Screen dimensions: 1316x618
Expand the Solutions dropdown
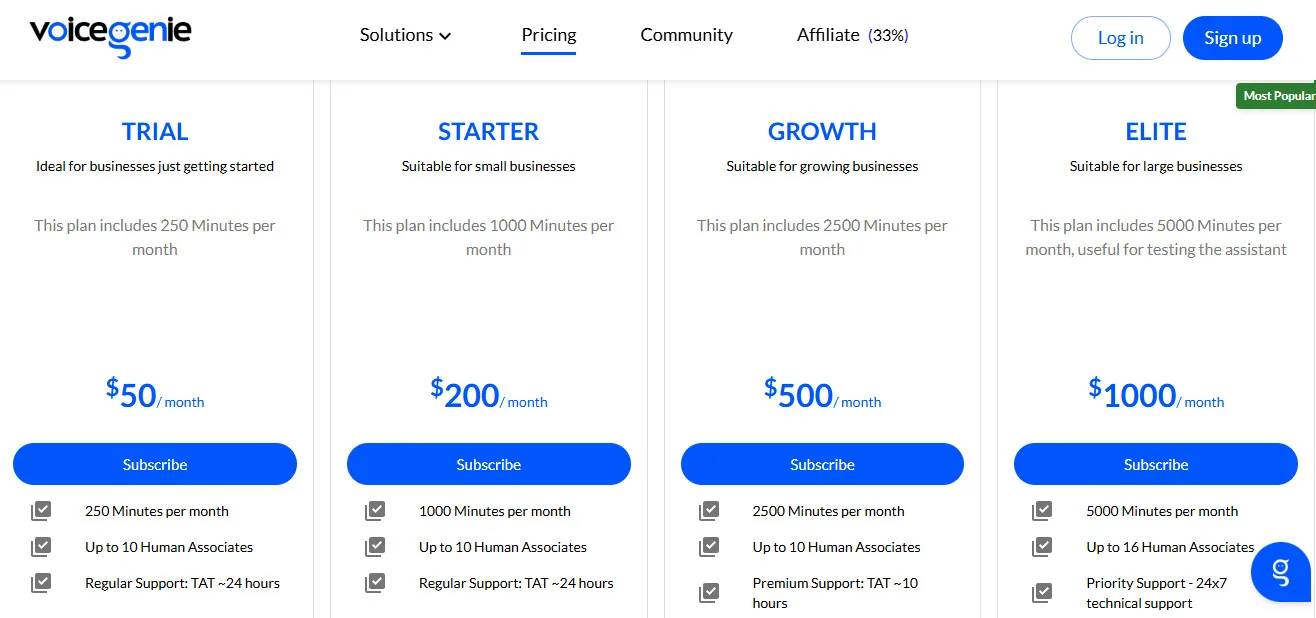(405, 34)
